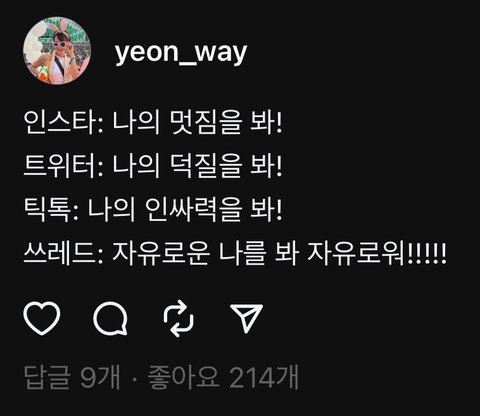The width and height of the screenshot is (480, 416).
Task: Select the line starting with 쓰레드
Action: 235,253
